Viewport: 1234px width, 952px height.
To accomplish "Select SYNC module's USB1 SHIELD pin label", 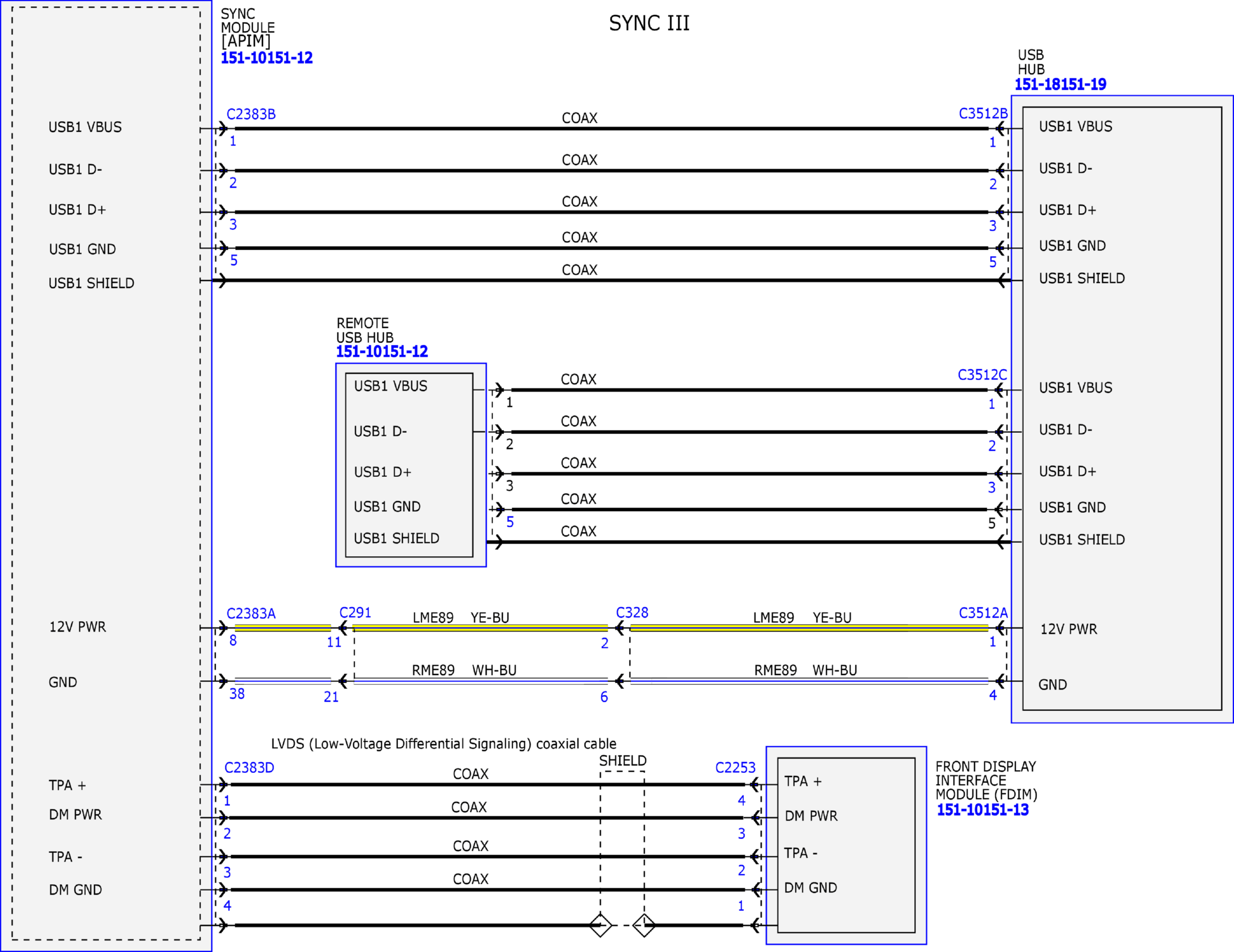I will [92, 283].
